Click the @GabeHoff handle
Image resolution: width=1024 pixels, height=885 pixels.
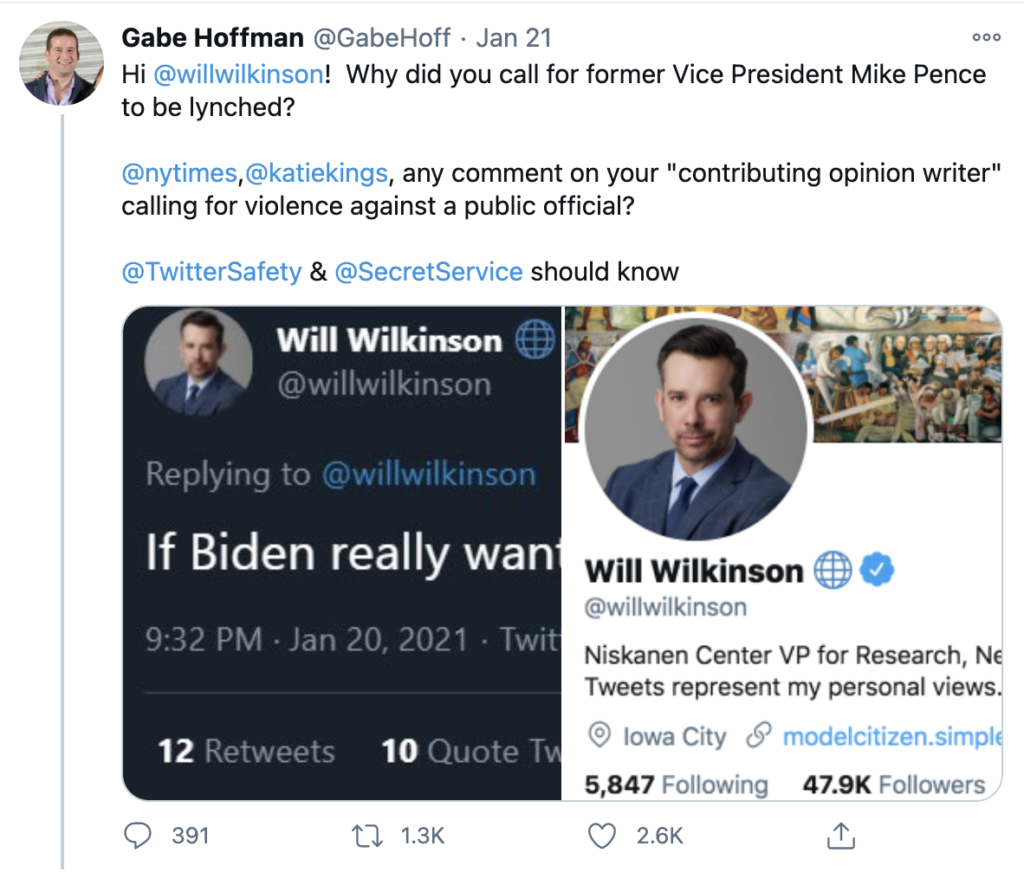(382, 38)
